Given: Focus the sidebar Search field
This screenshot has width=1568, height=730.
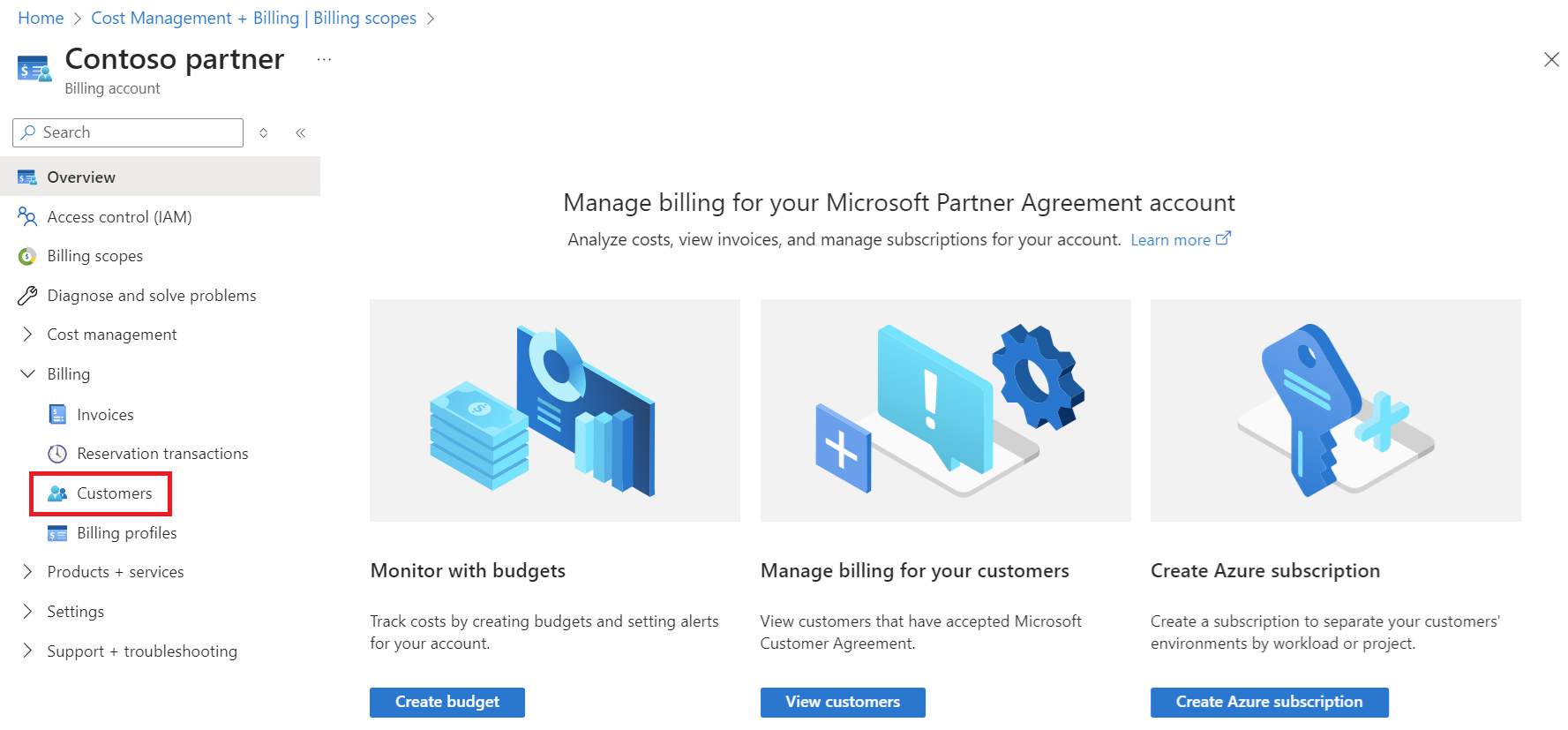Looking at the screenshot, I should pyautogui.click(x=128, y=132).
